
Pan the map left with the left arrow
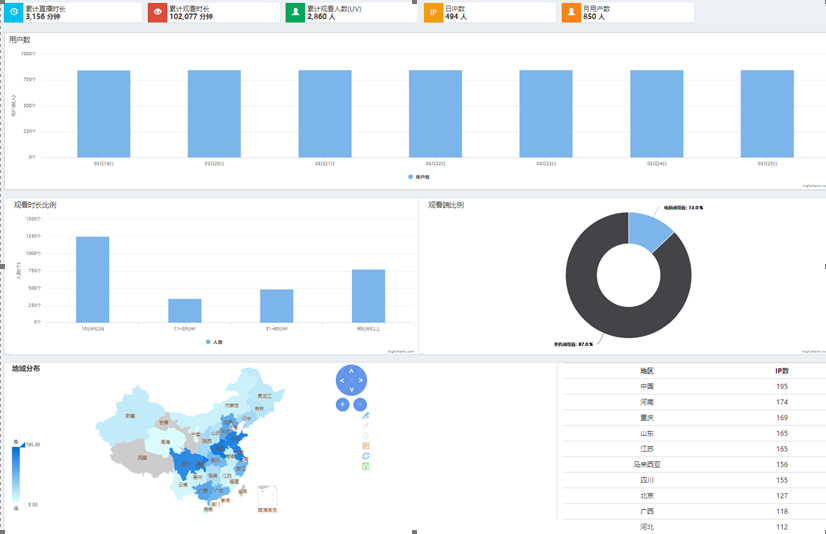point(342,380)
